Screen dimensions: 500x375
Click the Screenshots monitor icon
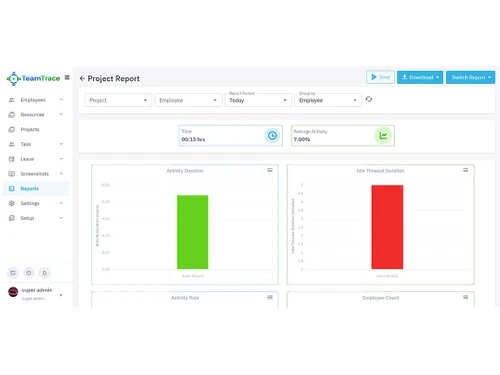12,174
